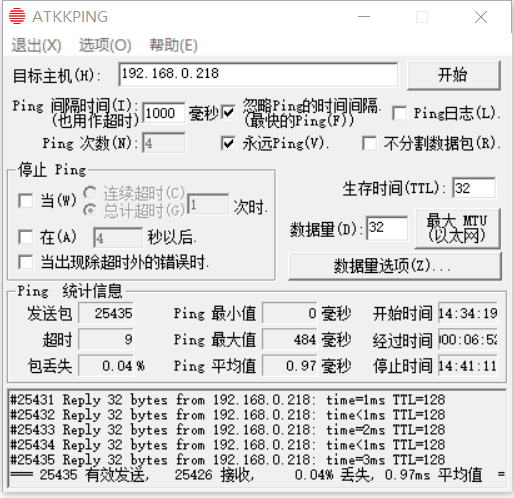Open the 退出(X) menu

click(36, 45)
